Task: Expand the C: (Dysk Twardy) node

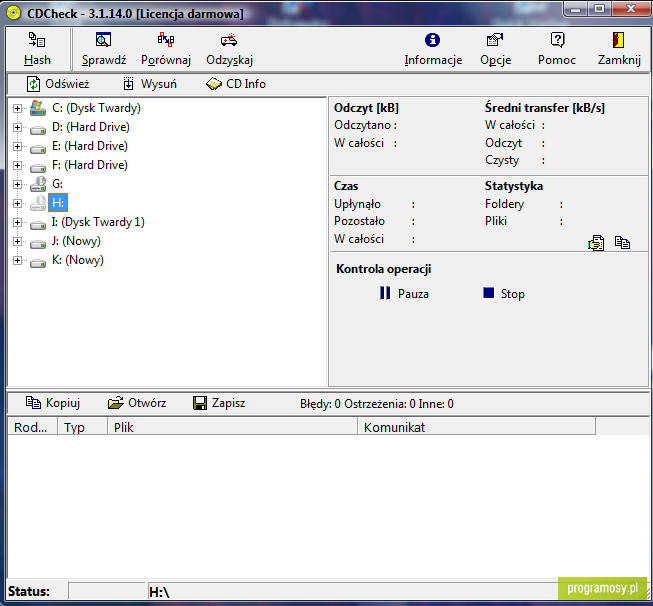Action: point(17,108)
